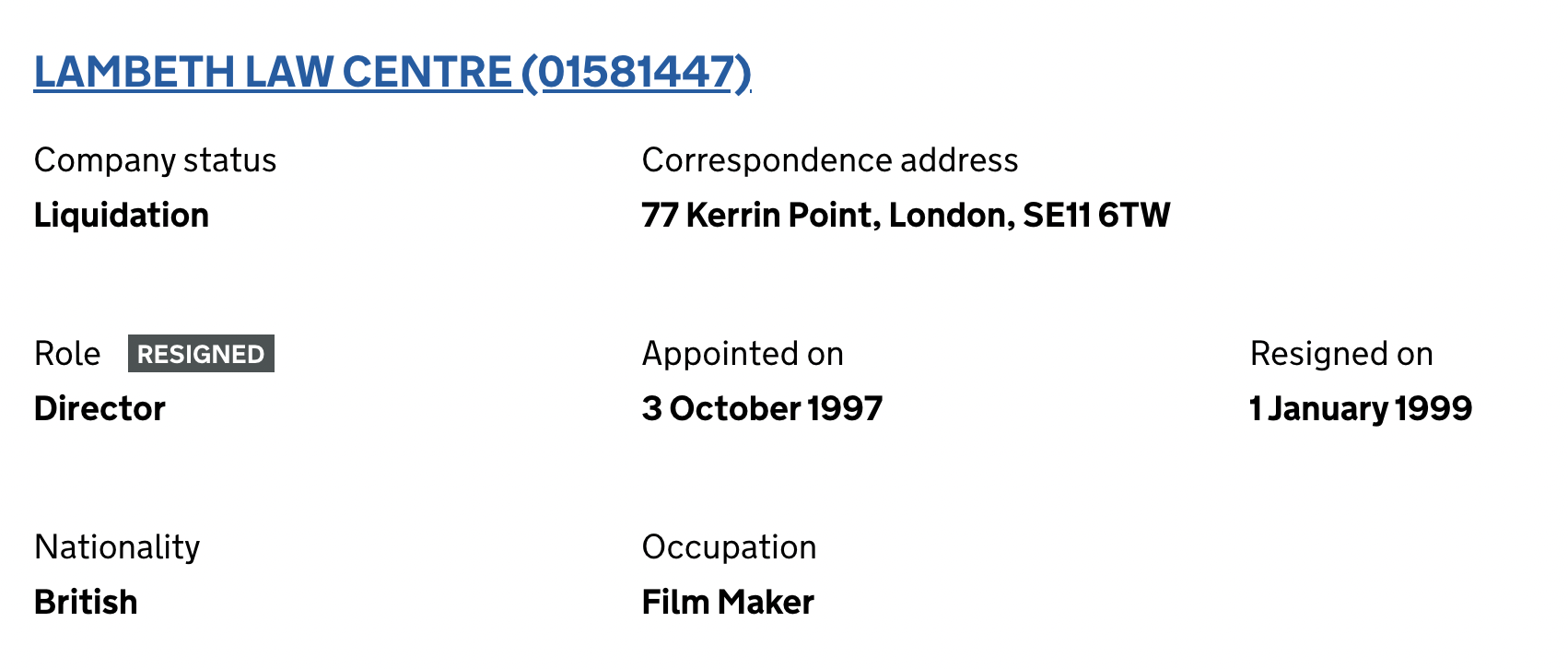Click the company number 01581447

[637, 72]
